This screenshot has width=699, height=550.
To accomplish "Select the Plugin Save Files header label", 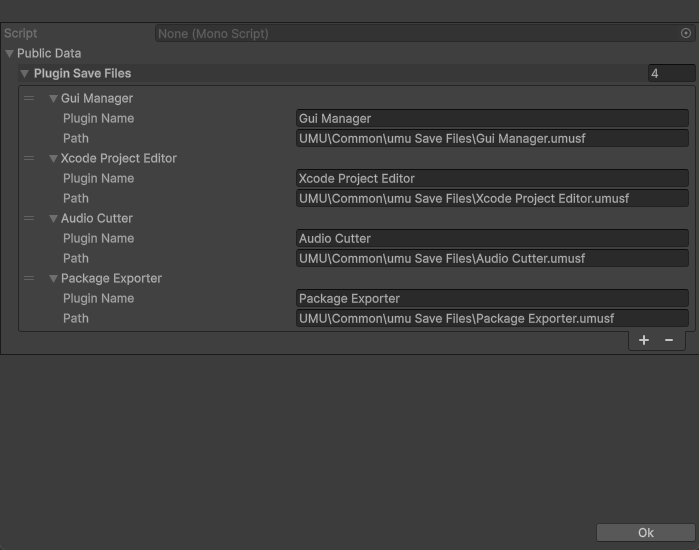I will pyautogui.click(x=82, y=74).
